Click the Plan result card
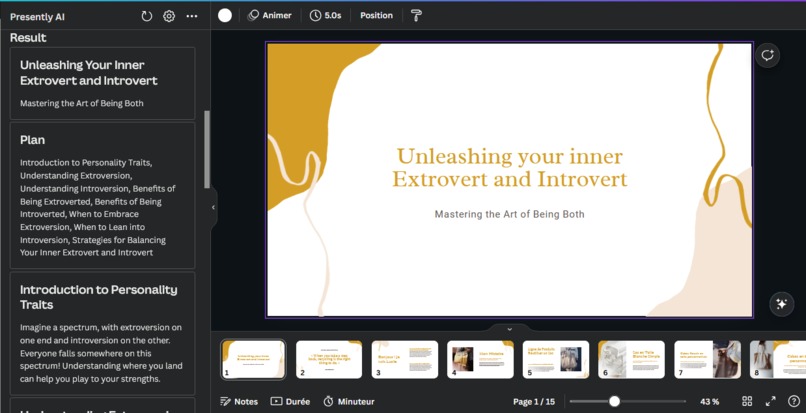Screen dimensions: 806x413 tap(102, 195)
